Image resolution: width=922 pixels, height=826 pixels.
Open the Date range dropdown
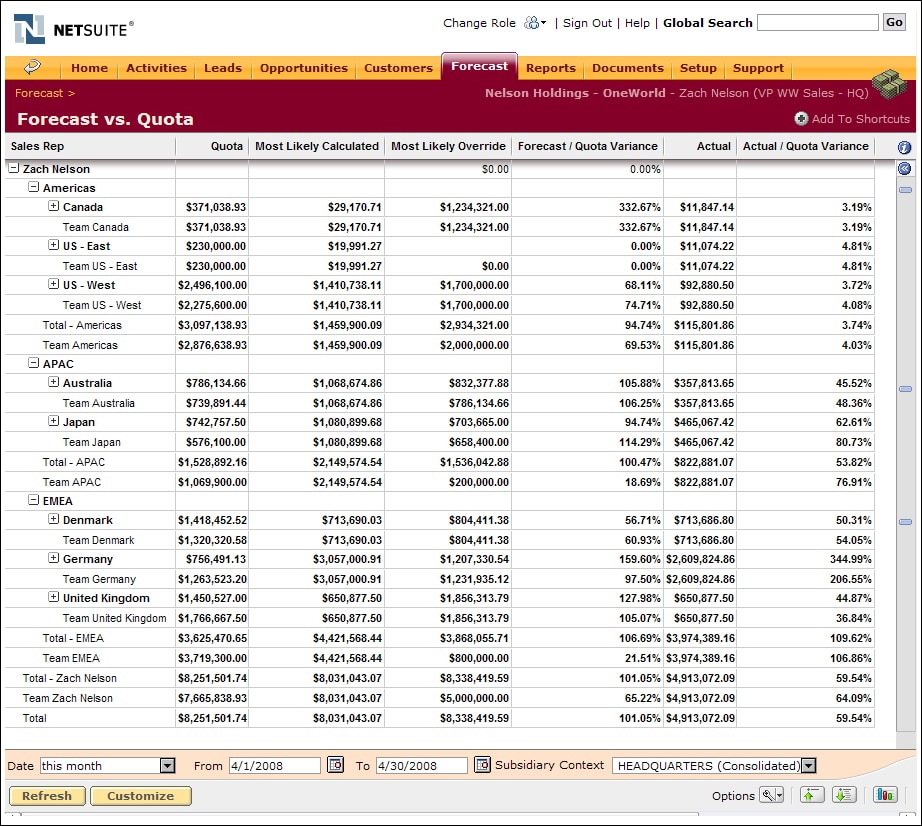pyautogui.click(x=168, y=765)
